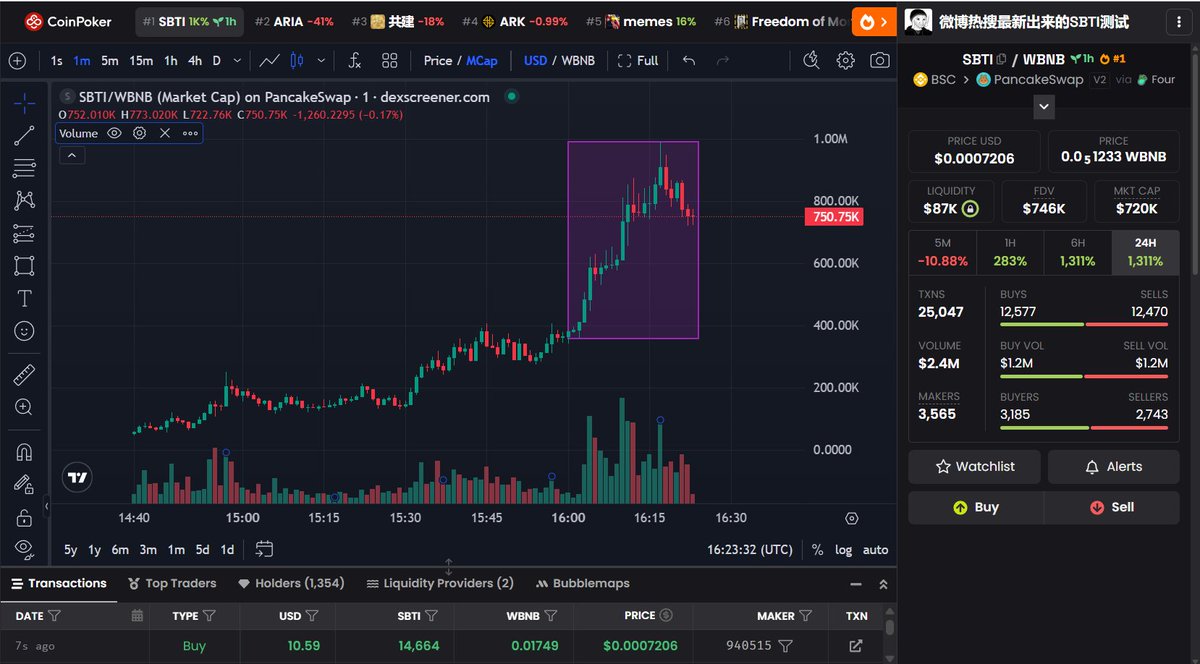The image size is (1200, 664).
Task: Open the emoji icons tool
Action: 24,330
